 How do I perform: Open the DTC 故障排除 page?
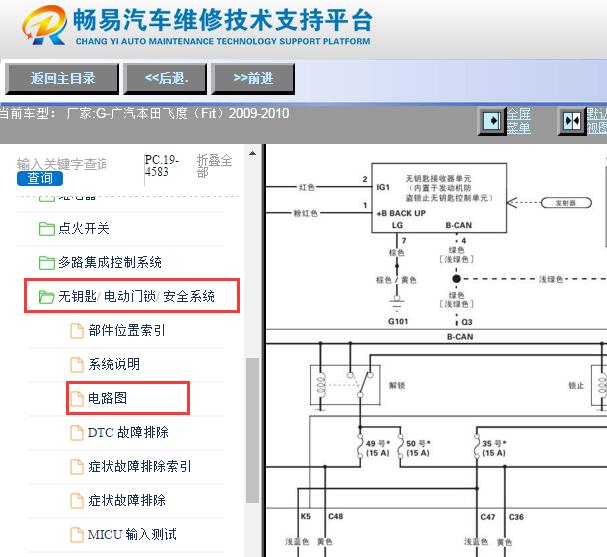tap(128, 432)
